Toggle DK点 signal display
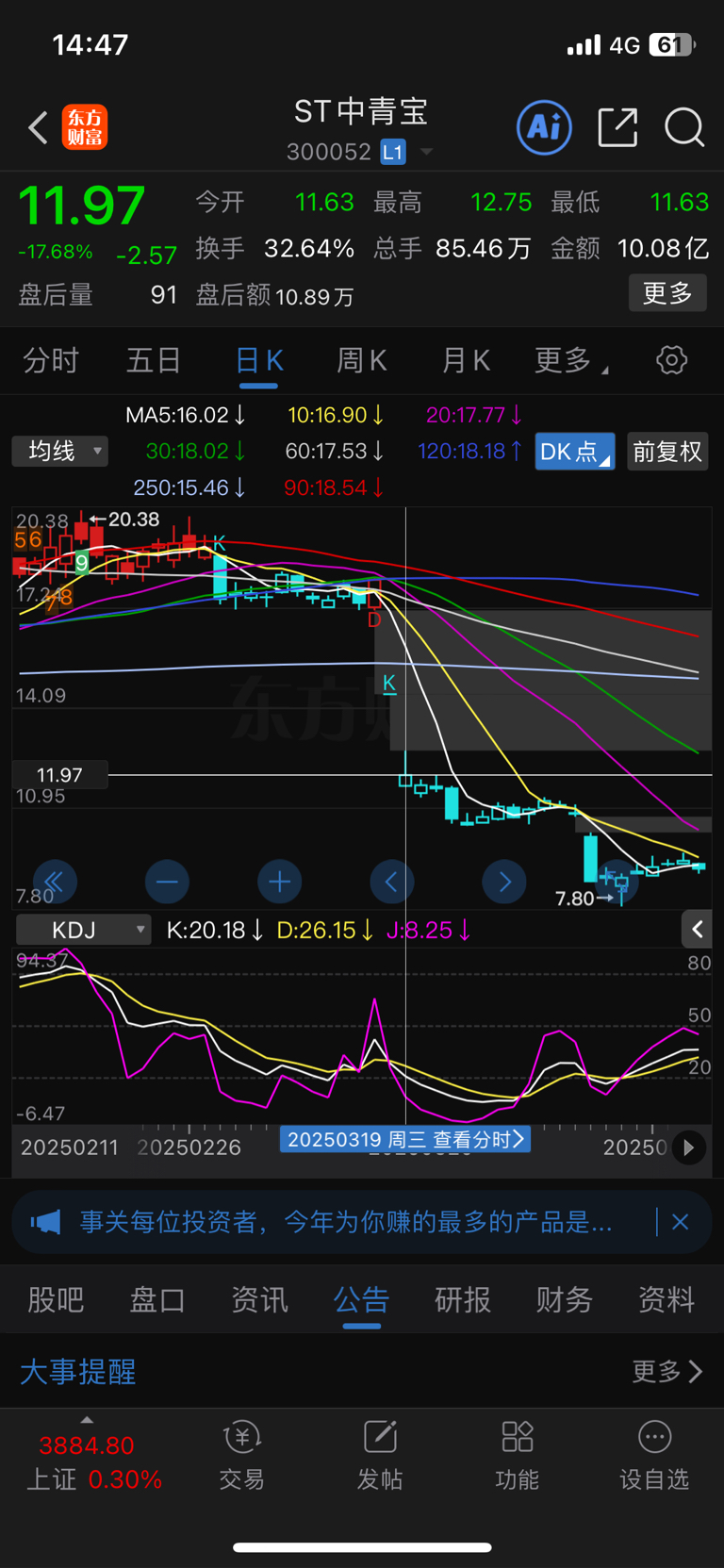Image resolution: width=724 pixels, height=1568 pixels. point(575,452)
